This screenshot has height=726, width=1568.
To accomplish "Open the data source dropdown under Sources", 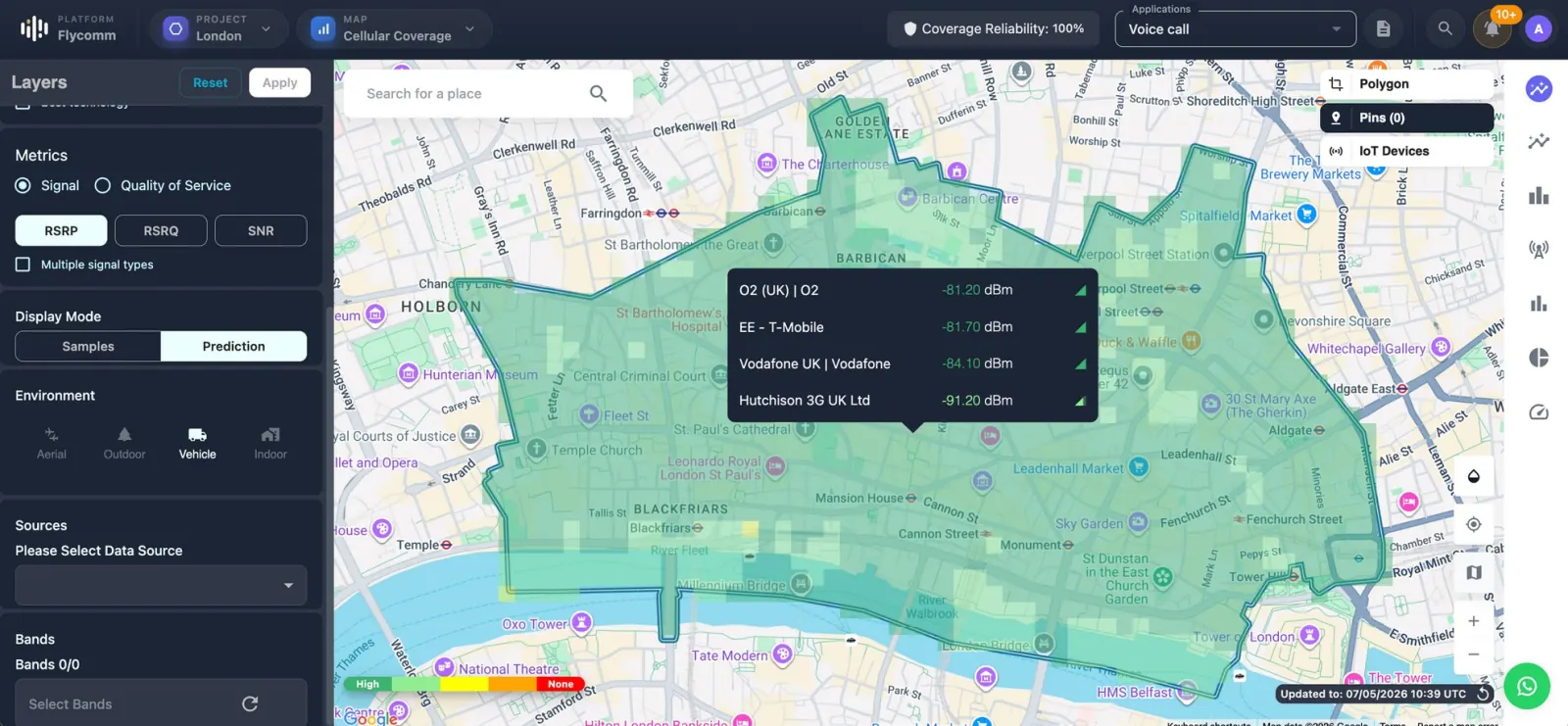I will pyautogui.click(x=161, y=585).
